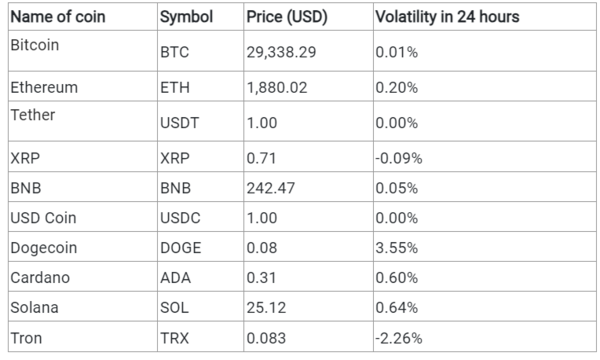Select the USDT symbol cell
The height and width of the screenshot is (360, 600).
201,122
